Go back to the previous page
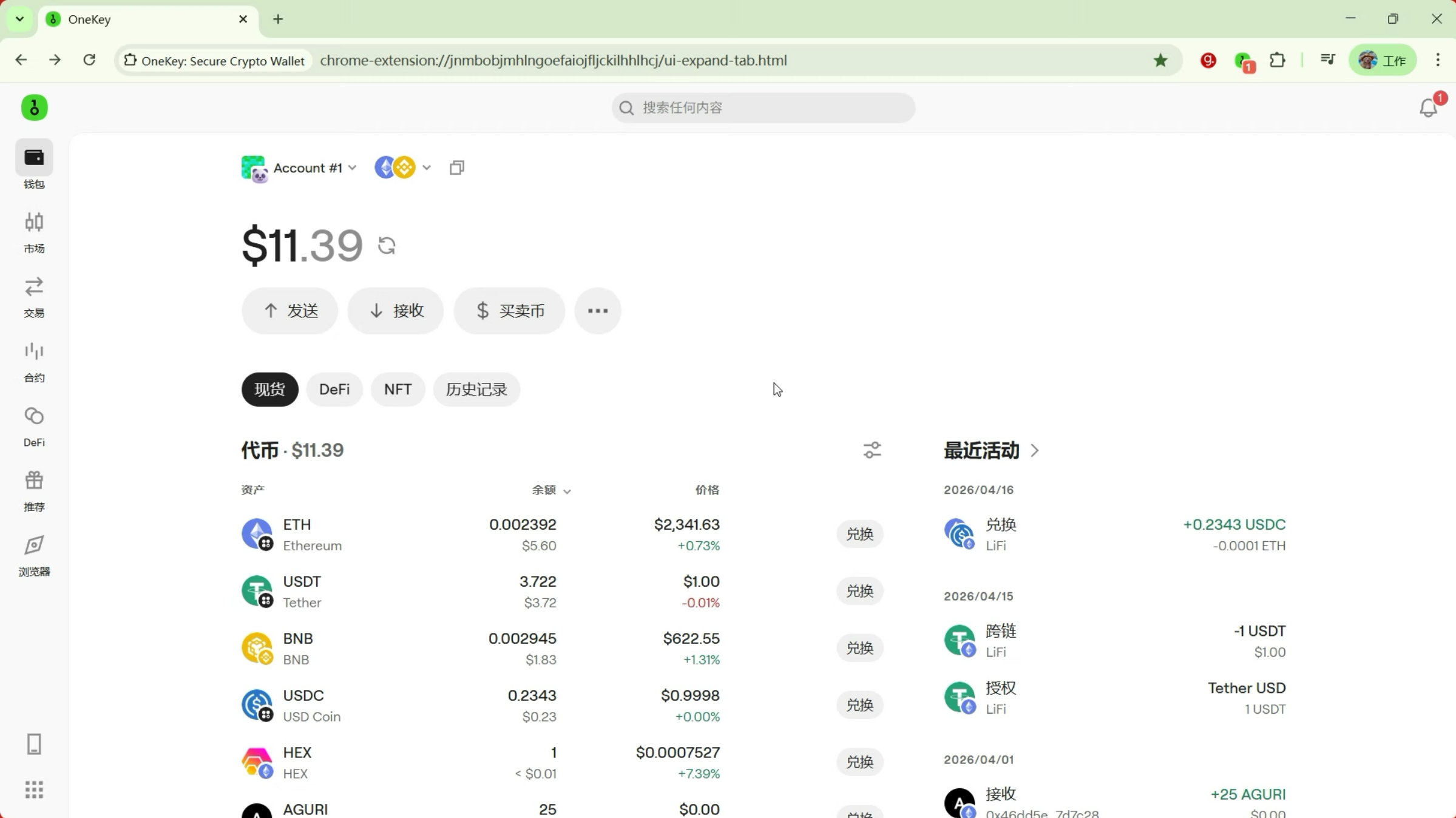1456x818 pixels. point(21,59)
